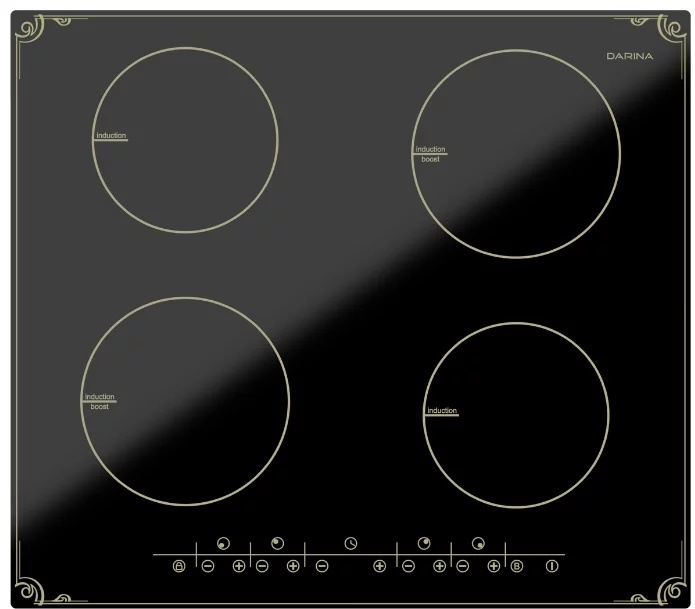
Task: Decrease power for front-left zone
Action: click(x=207, y=567)
